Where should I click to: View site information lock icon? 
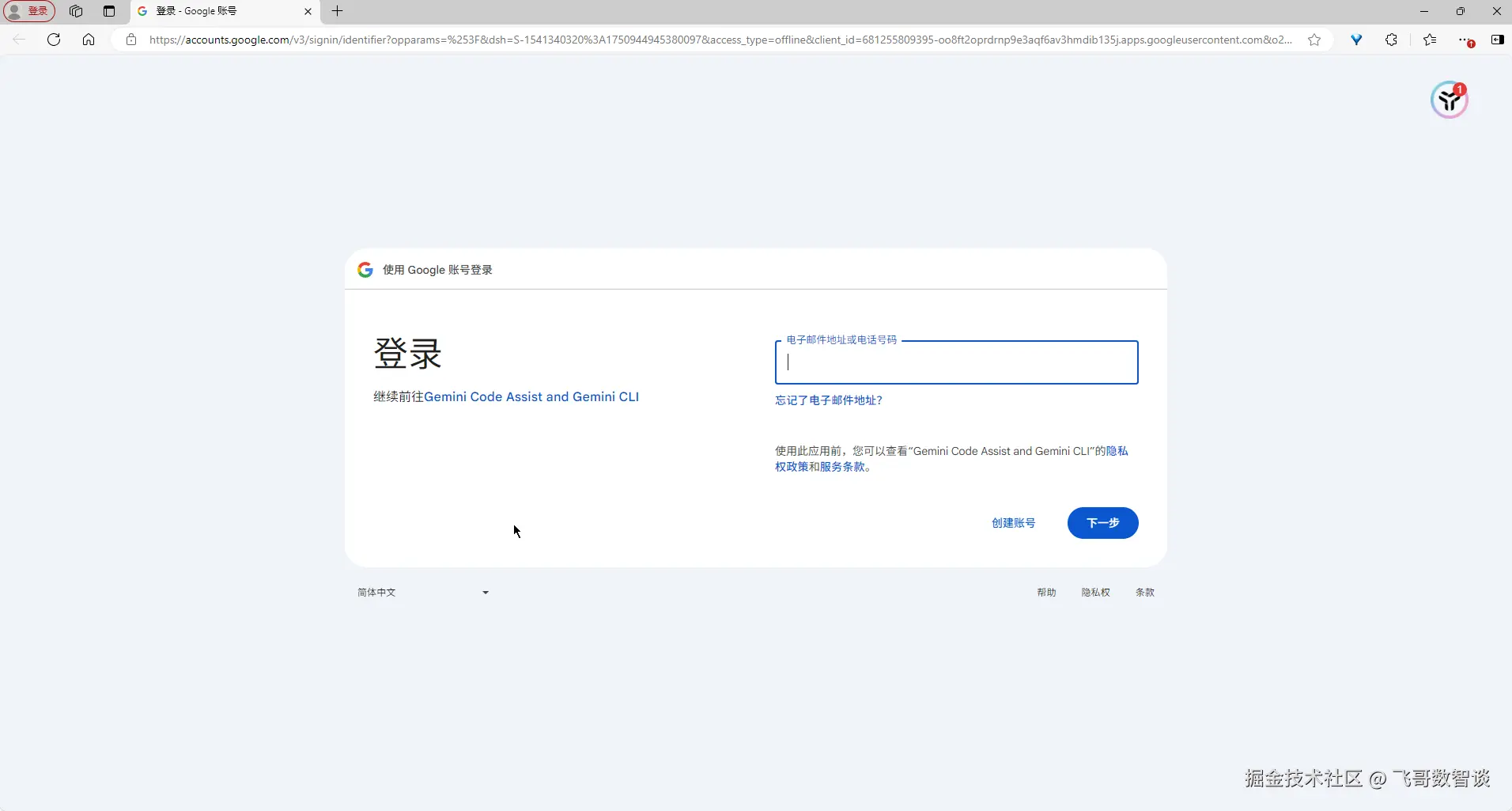pyautogui.click(x=131, y=40)
